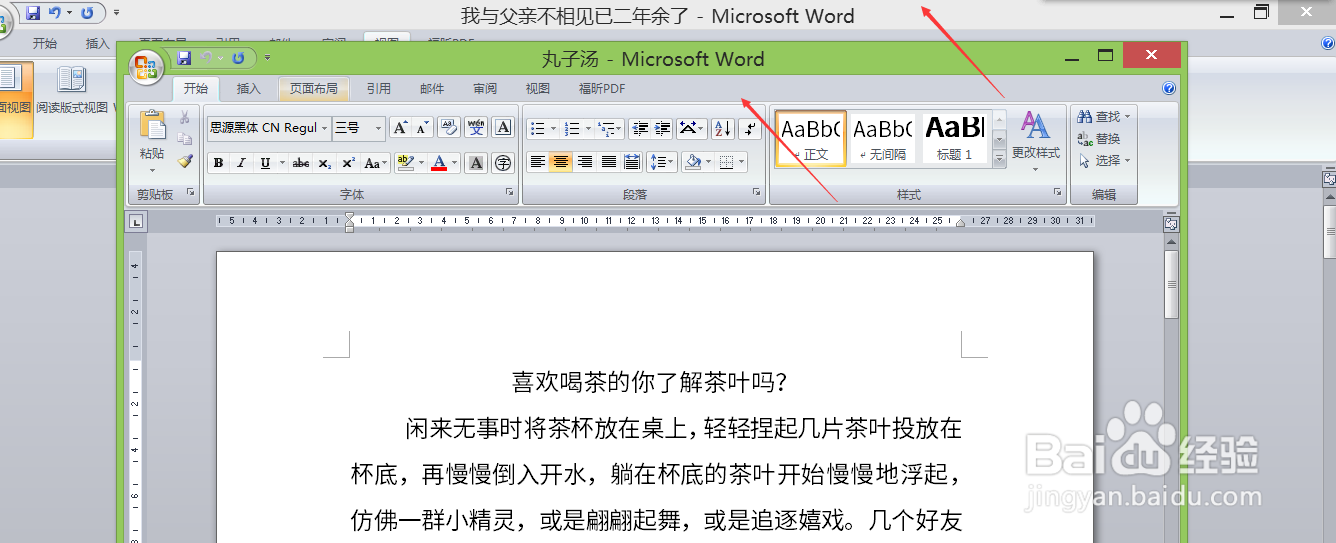Open the 福昕PDF tab in 丸子汤
The height and width of the screenshot is (543, 1336).
(x=602, y=89)
